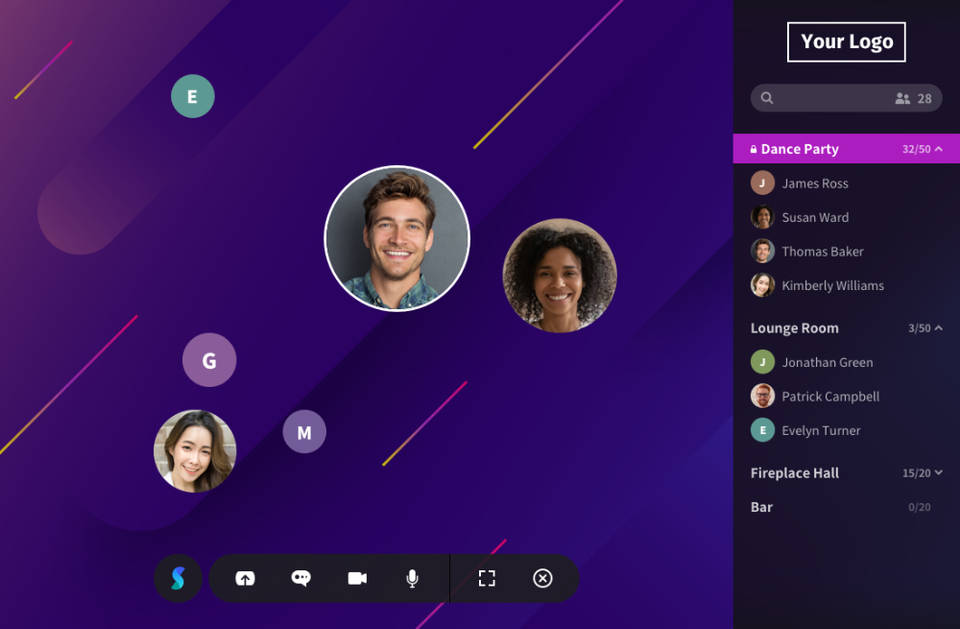
Task: Expand the Fireplace Hall room
Action: pyautogui.click(x=939, y=473)
